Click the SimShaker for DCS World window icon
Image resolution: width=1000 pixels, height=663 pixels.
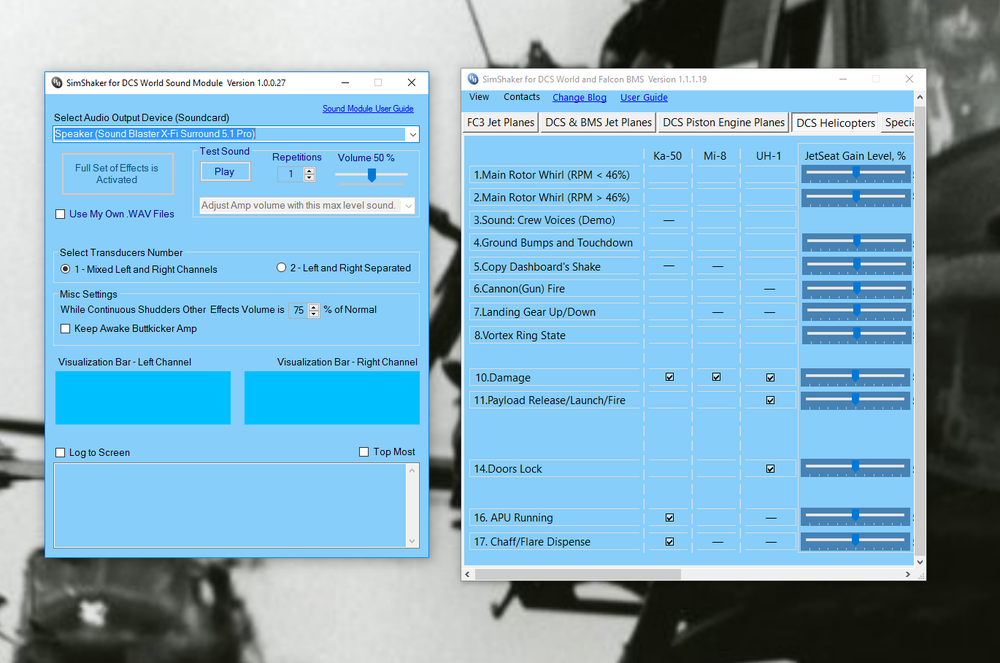point(473,79)
